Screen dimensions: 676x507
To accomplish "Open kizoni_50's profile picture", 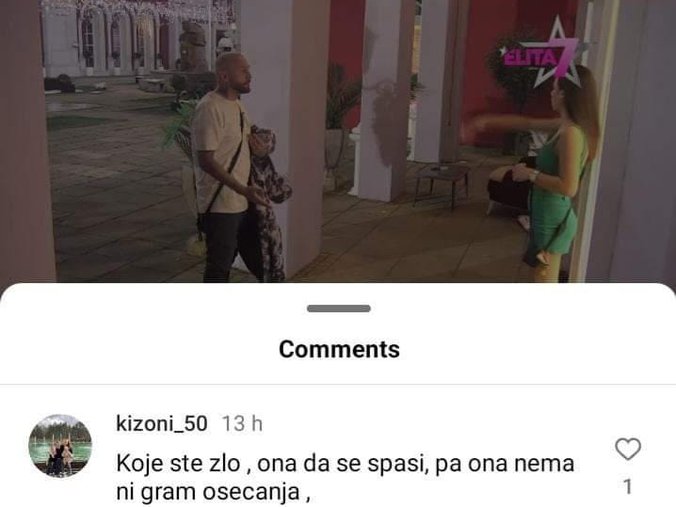I will [60, 446].
